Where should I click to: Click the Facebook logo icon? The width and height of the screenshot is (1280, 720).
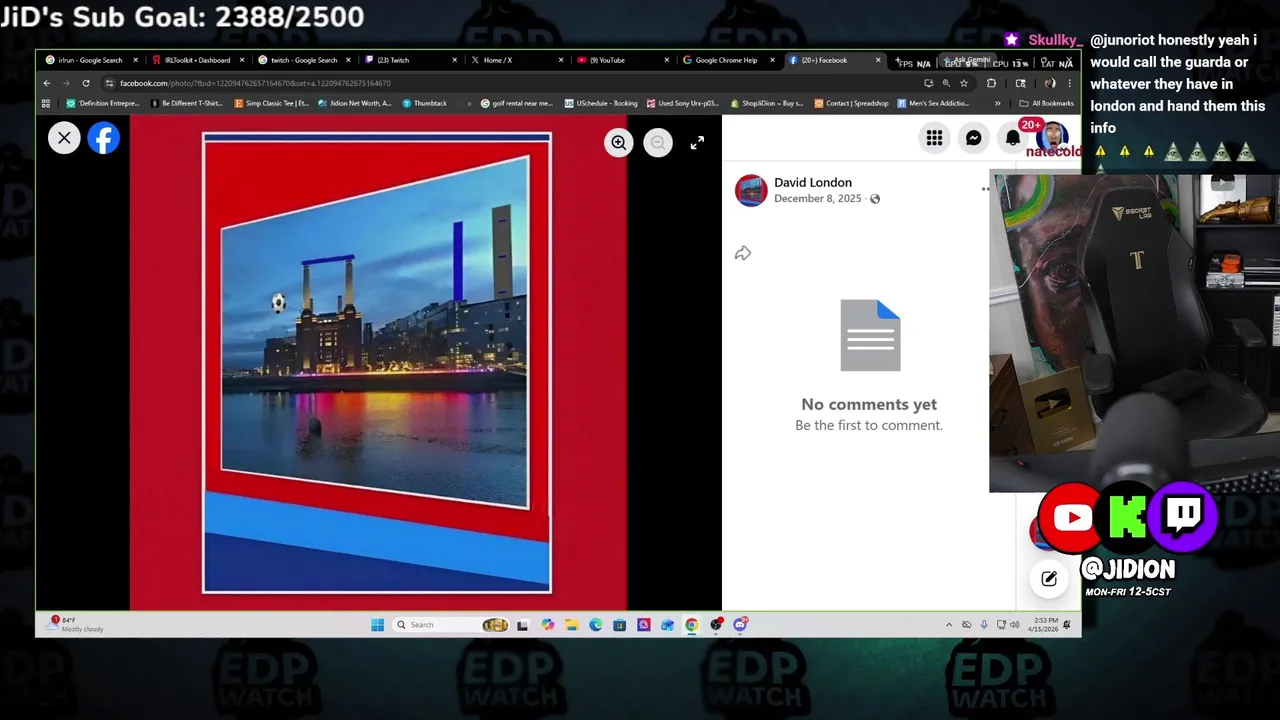click(104, 138)
